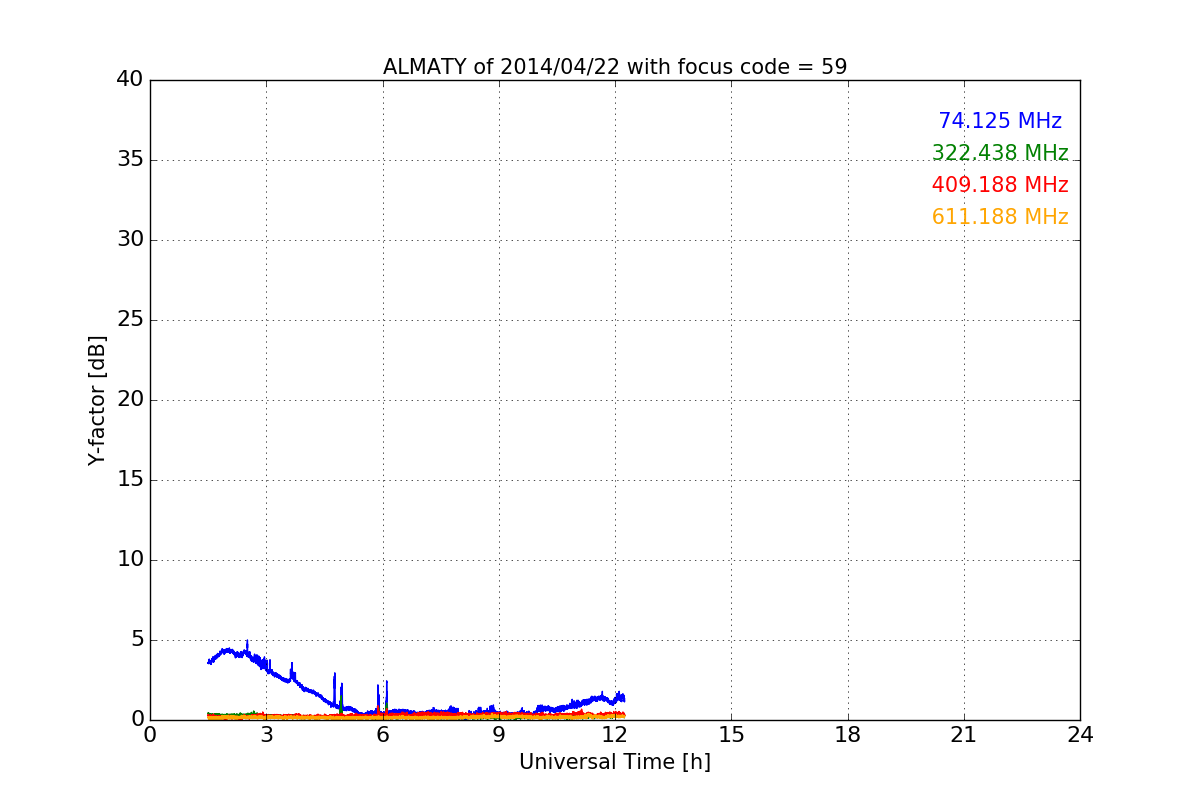
Task: Click the x-axis tick label 24
Action: [1080, 735]
